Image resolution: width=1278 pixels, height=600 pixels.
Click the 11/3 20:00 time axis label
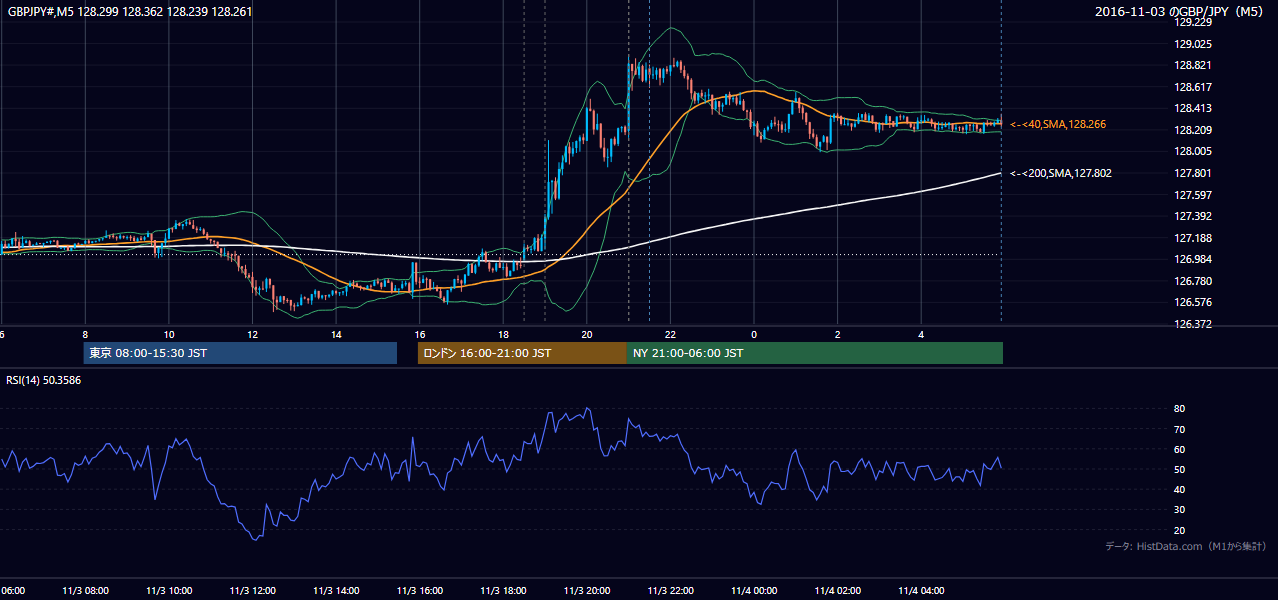tap(587, 590)
